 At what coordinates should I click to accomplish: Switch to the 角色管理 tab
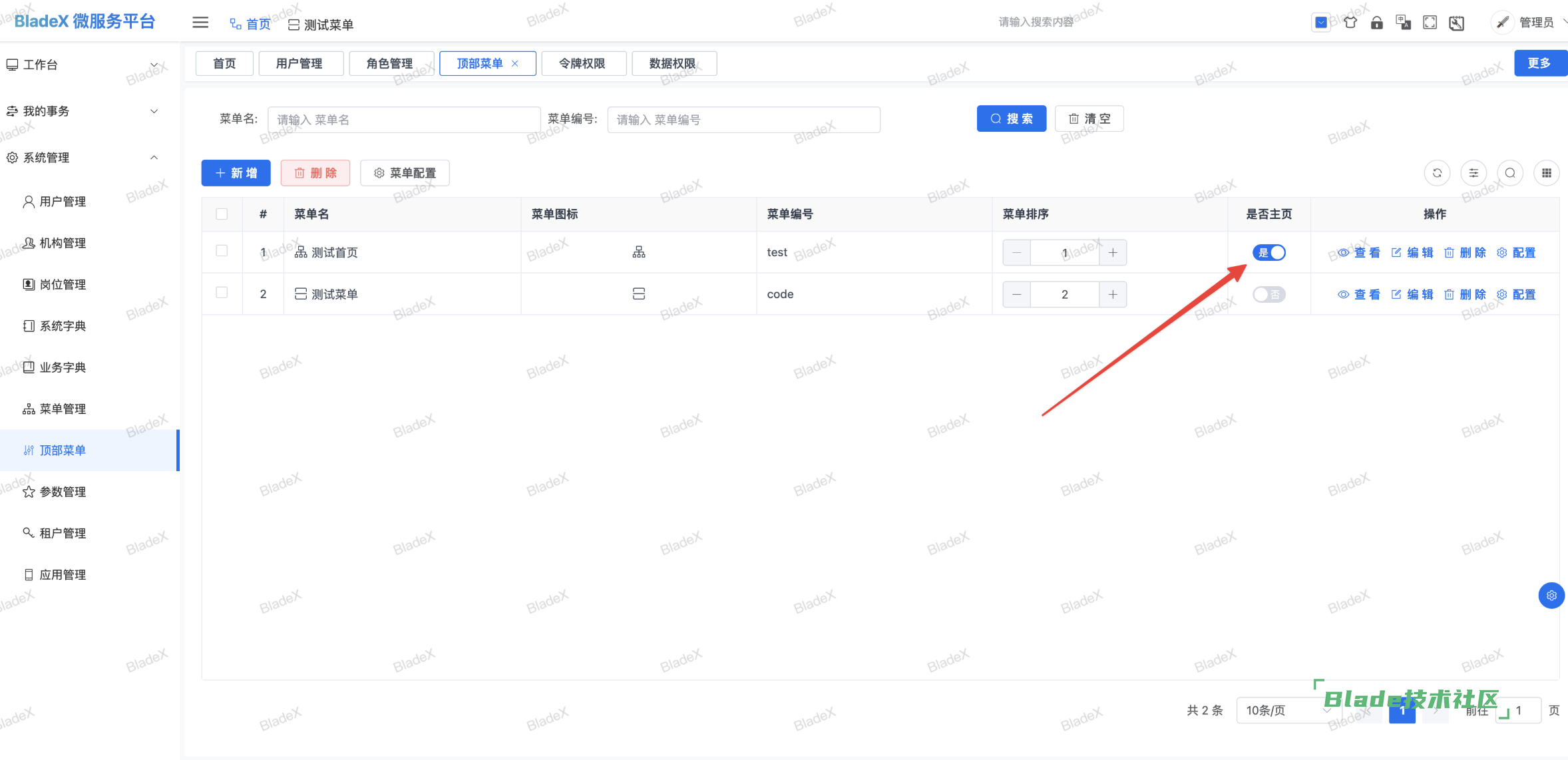390,64
